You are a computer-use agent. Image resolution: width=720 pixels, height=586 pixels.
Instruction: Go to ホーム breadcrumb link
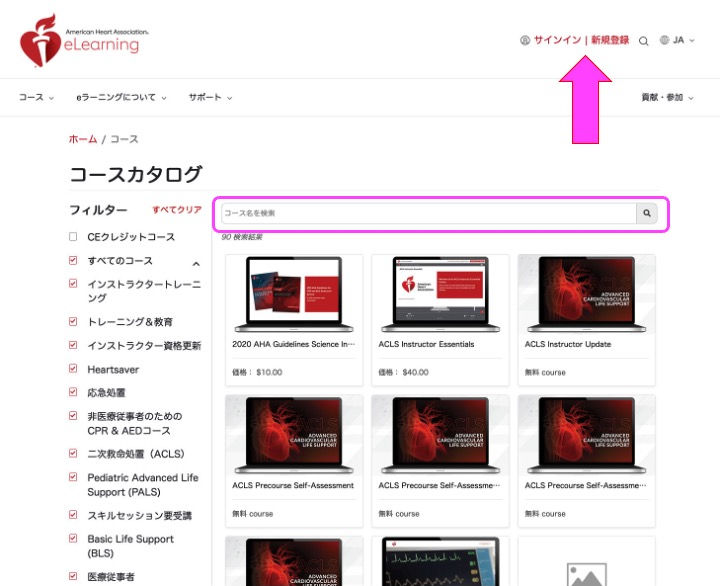[83, 139]
